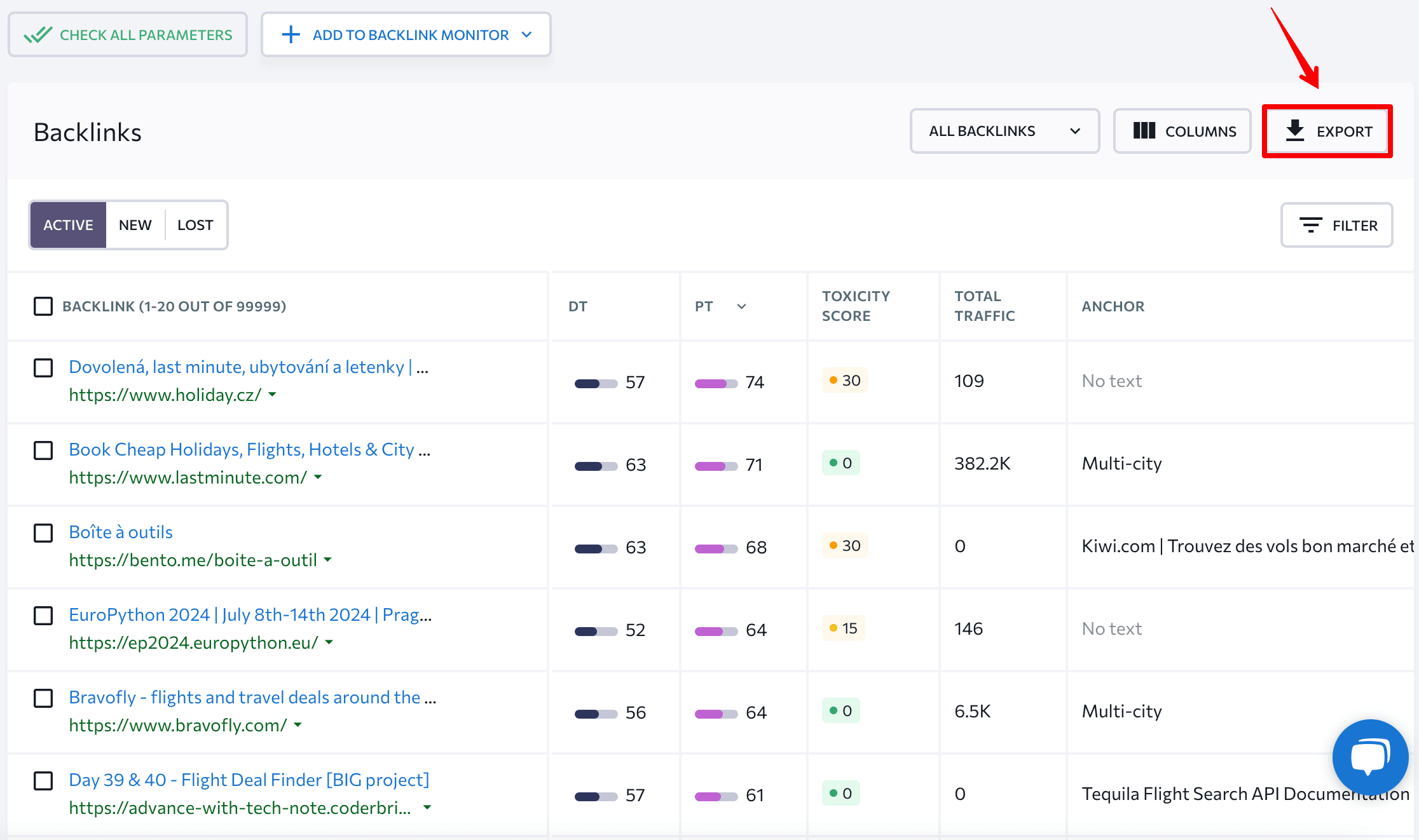Click the Total Traffic column header

click(x=984, y=306)
